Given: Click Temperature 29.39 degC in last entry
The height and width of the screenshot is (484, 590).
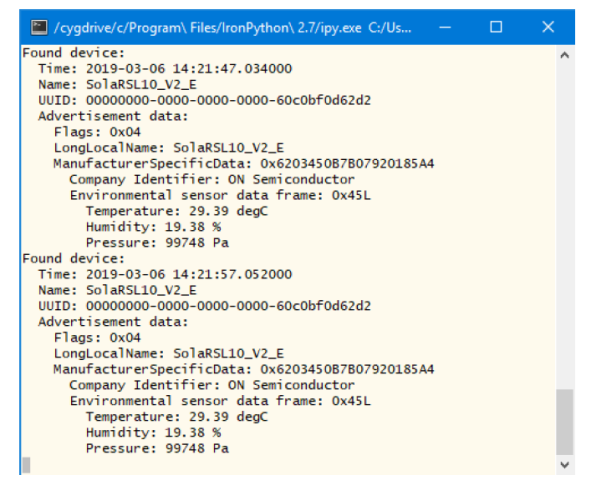Looking at the screenshot, I should click(x=177, y=417).
